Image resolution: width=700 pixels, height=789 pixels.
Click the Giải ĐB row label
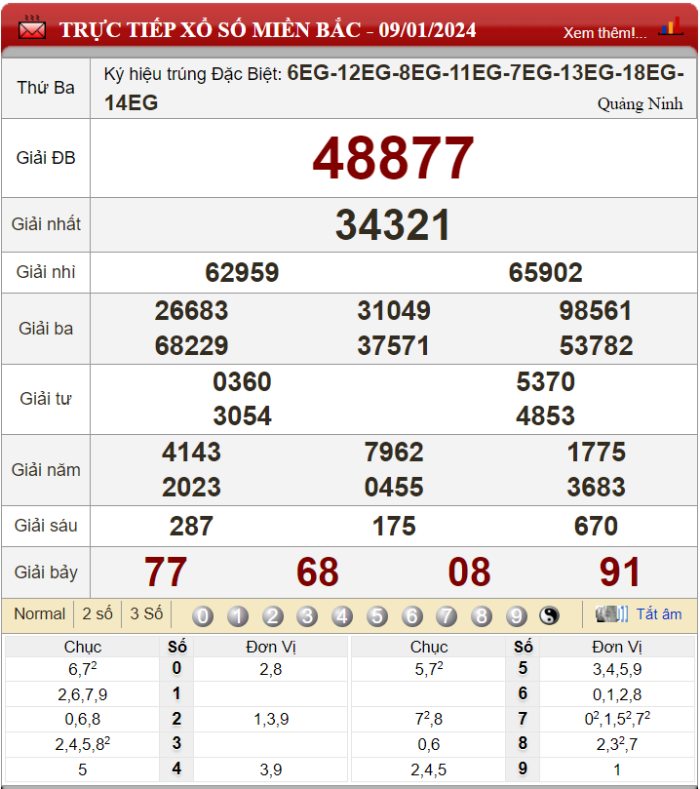pyautogui.click(x=46, y=158)
